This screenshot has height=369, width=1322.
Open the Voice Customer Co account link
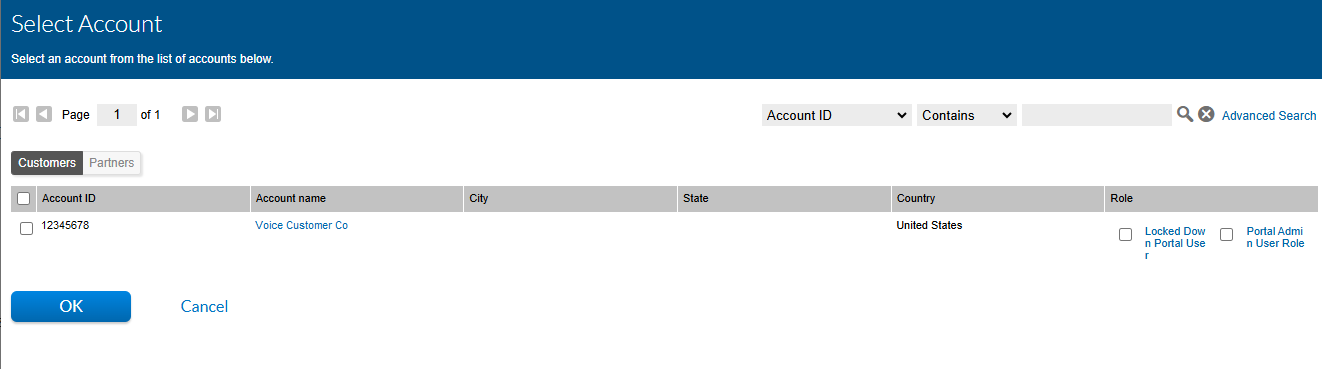click(302, 226)
